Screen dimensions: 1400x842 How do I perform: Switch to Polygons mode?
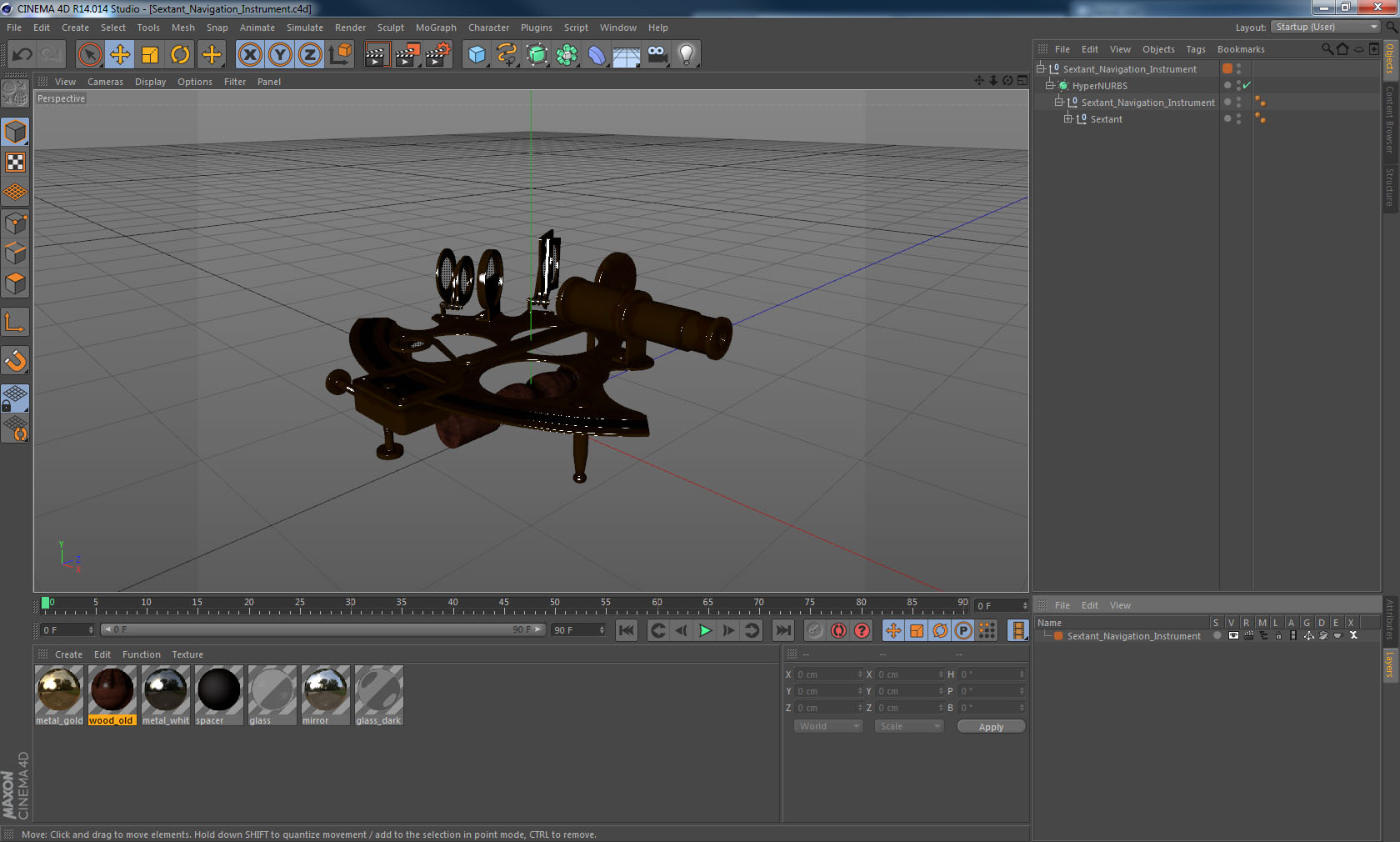(x=15, y=283)
